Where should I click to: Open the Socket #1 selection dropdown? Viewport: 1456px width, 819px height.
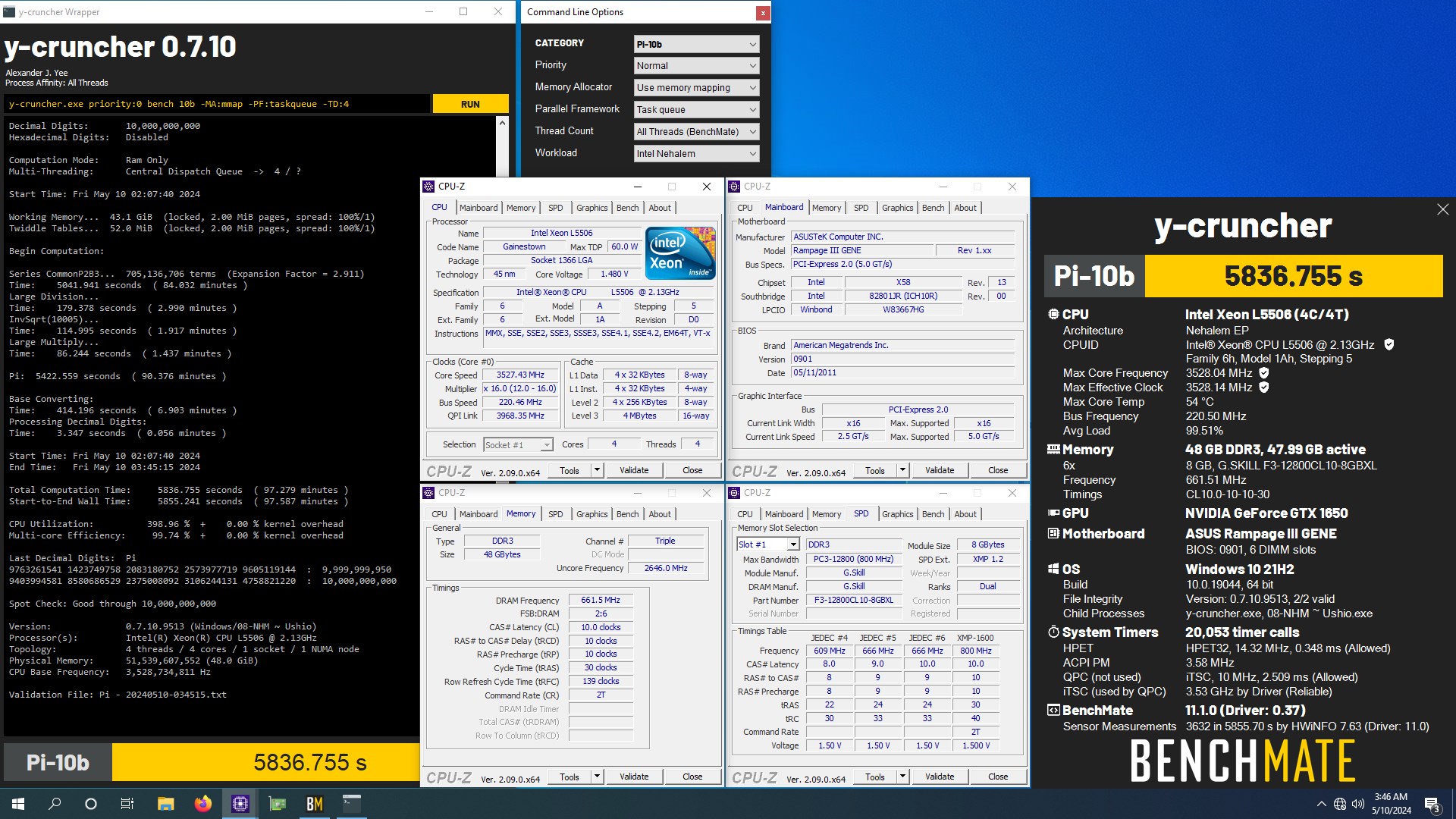[519, 444]
